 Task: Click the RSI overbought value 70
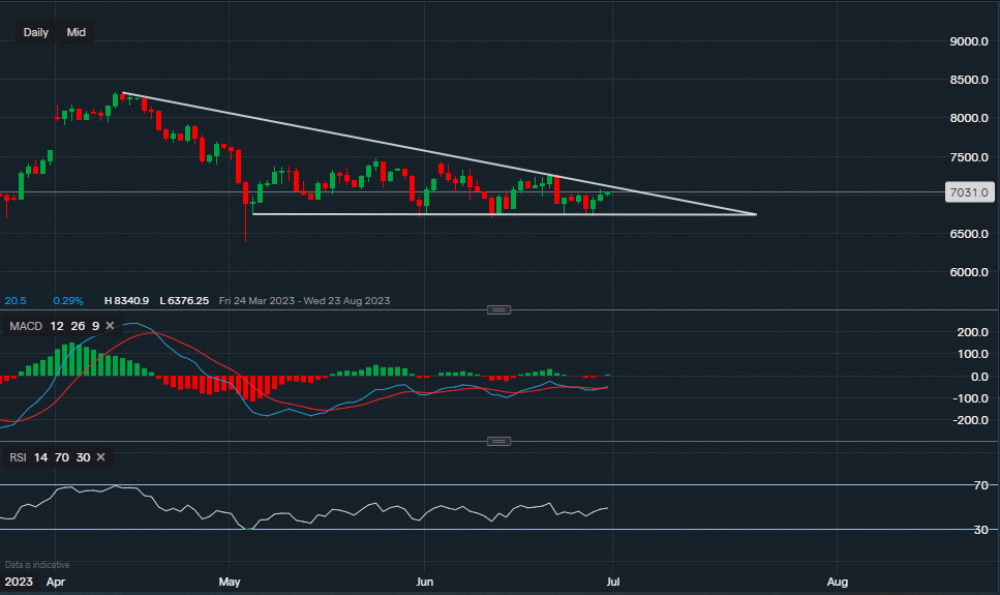click(62, 457)
